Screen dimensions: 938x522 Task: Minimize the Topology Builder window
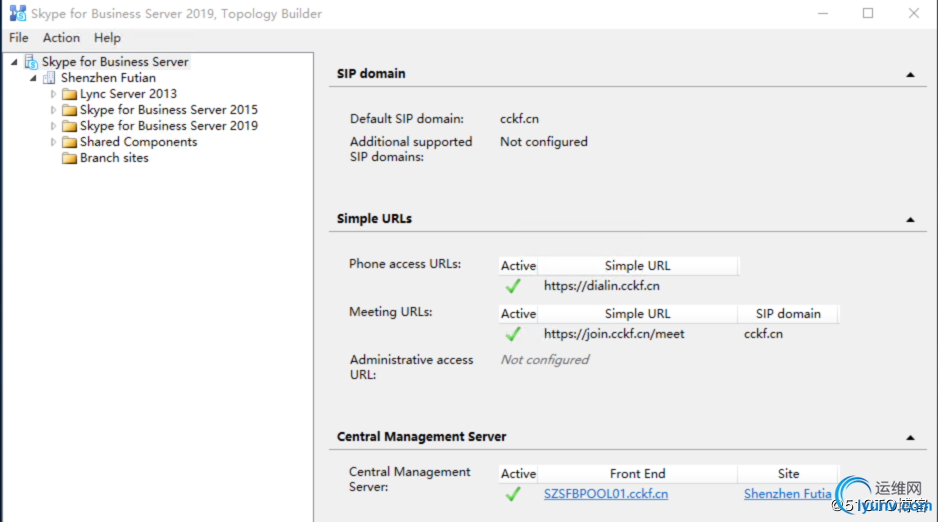tap(823, 13)
